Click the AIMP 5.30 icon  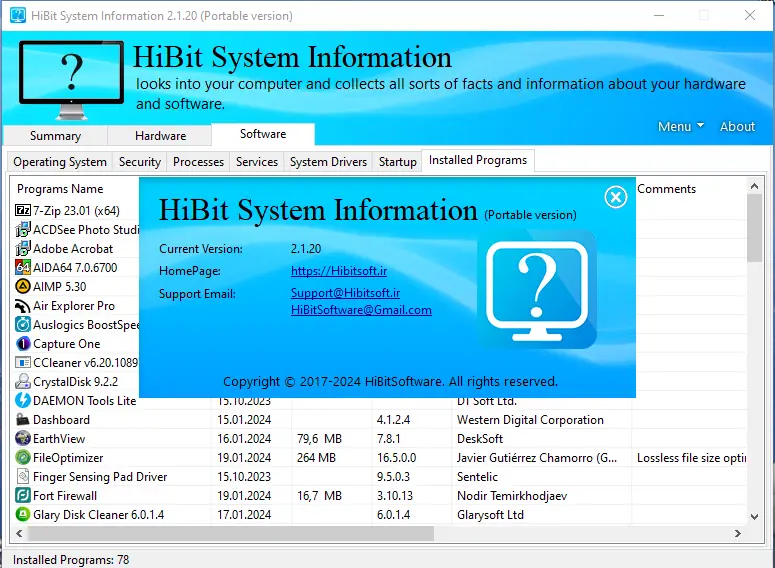coord(23,287)
